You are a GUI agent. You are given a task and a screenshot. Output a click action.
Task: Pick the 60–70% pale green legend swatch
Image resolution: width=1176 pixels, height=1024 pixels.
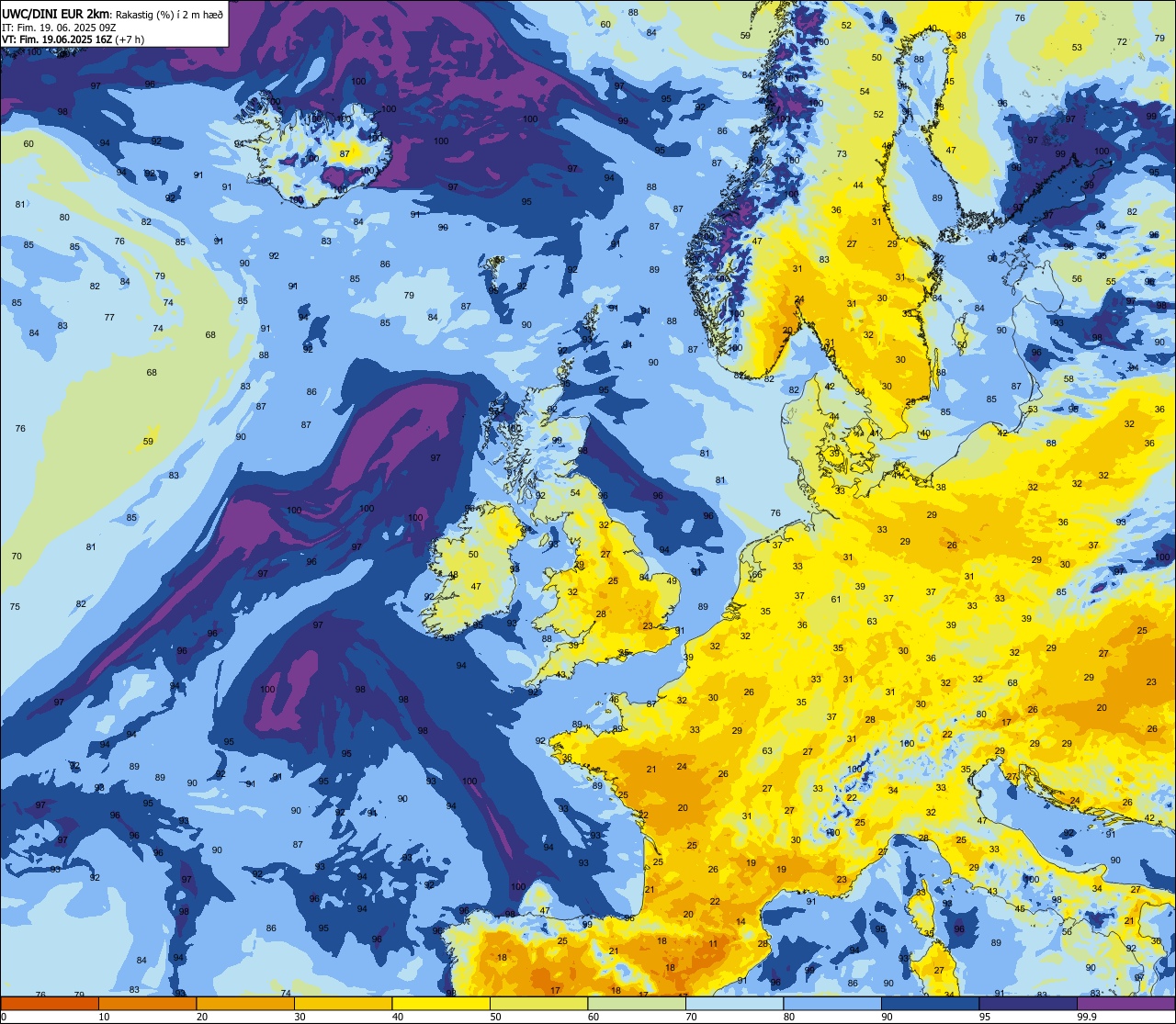tap(637, 1004)
